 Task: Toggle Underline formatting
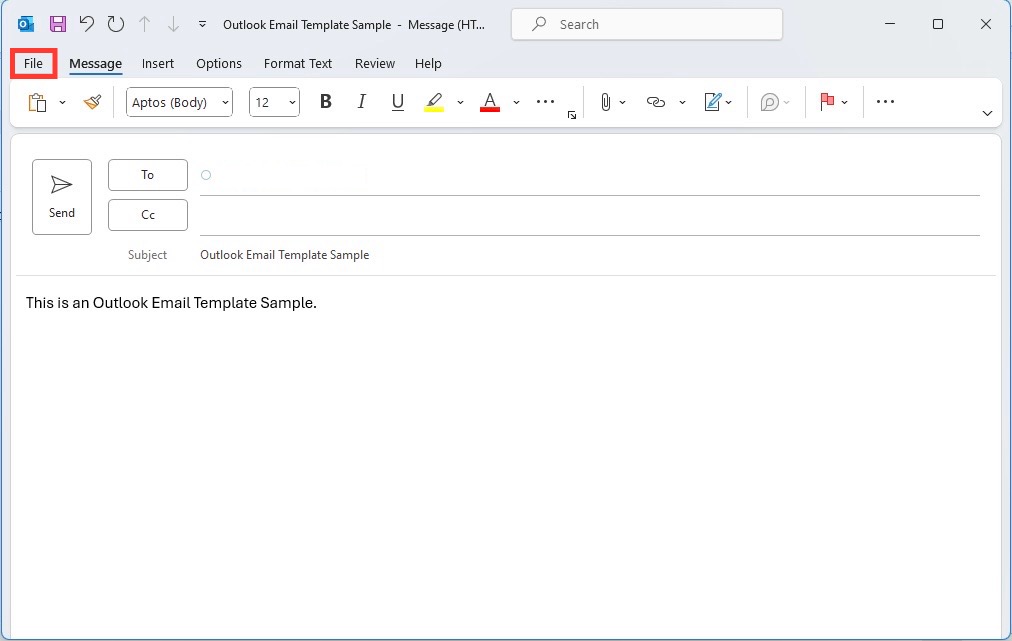point(398,101)
